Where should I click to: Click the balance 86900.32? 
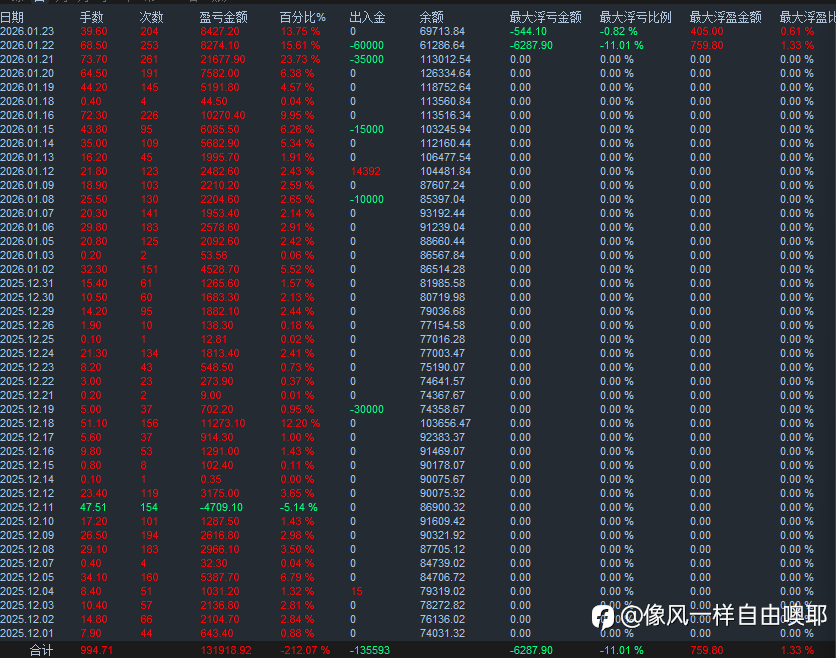[x=442, y=507]
